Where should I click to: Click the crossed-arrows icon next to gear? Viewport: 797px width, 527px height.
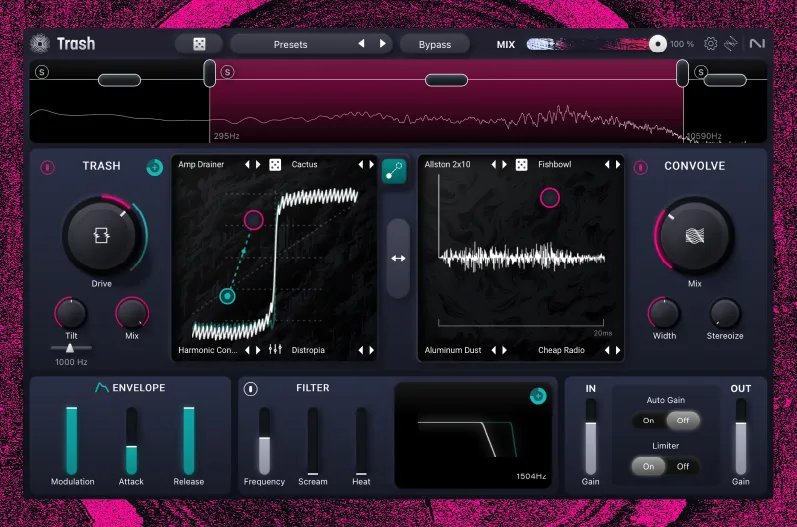[731, 44]
